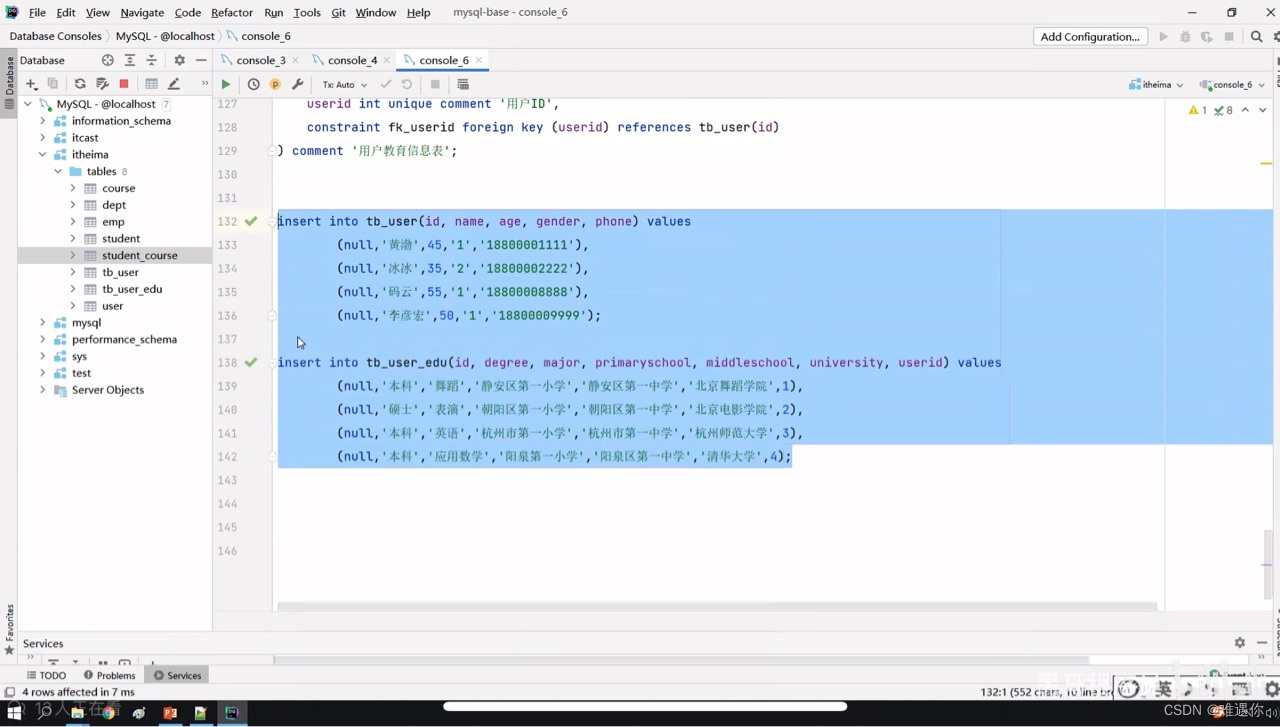Select the emp table
This screenshot has height=727, width=1280.
pyautogui.click(x=113, y=222)
